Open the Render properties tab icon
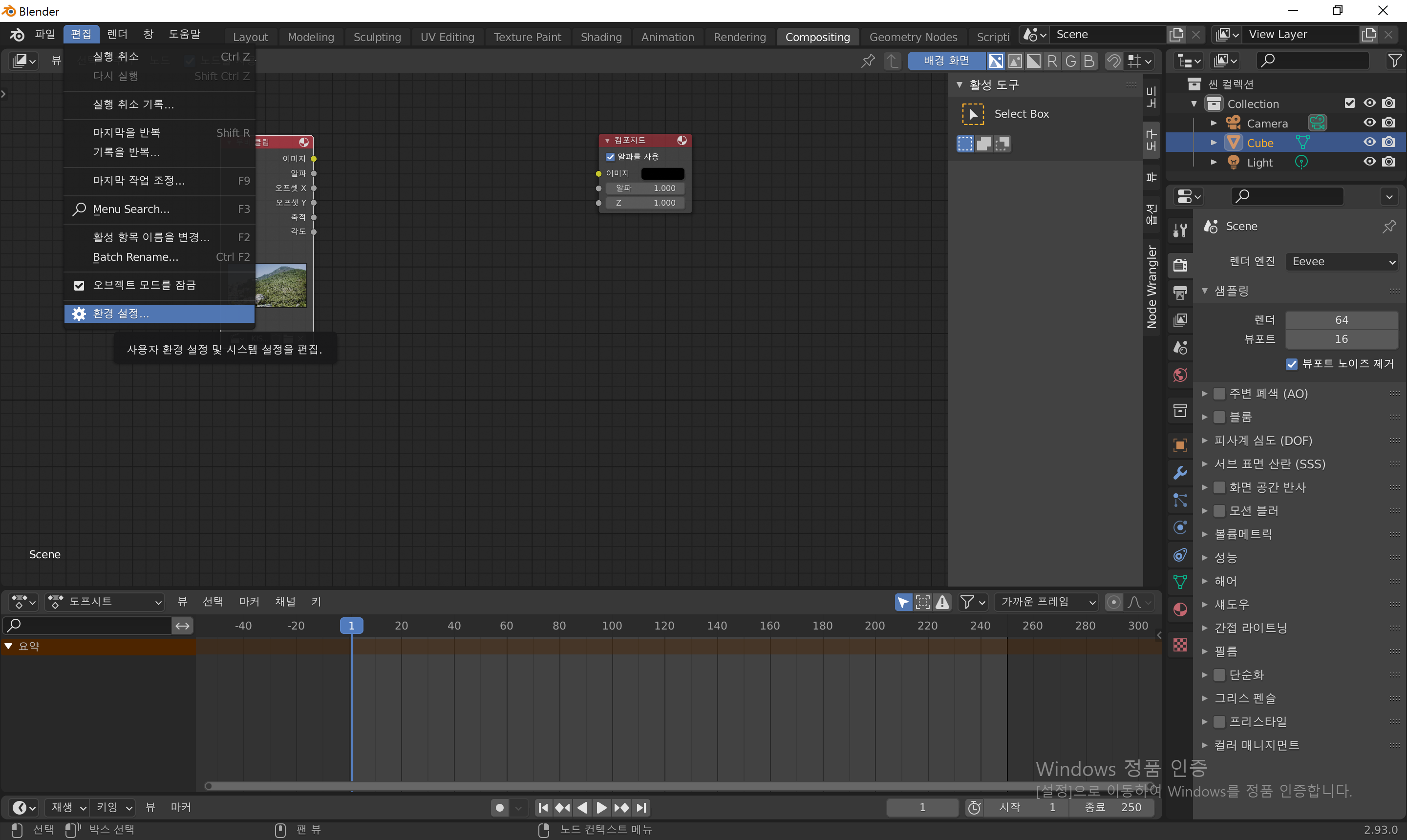This screenshot has height=840, width=1407. click(1180, 264)
